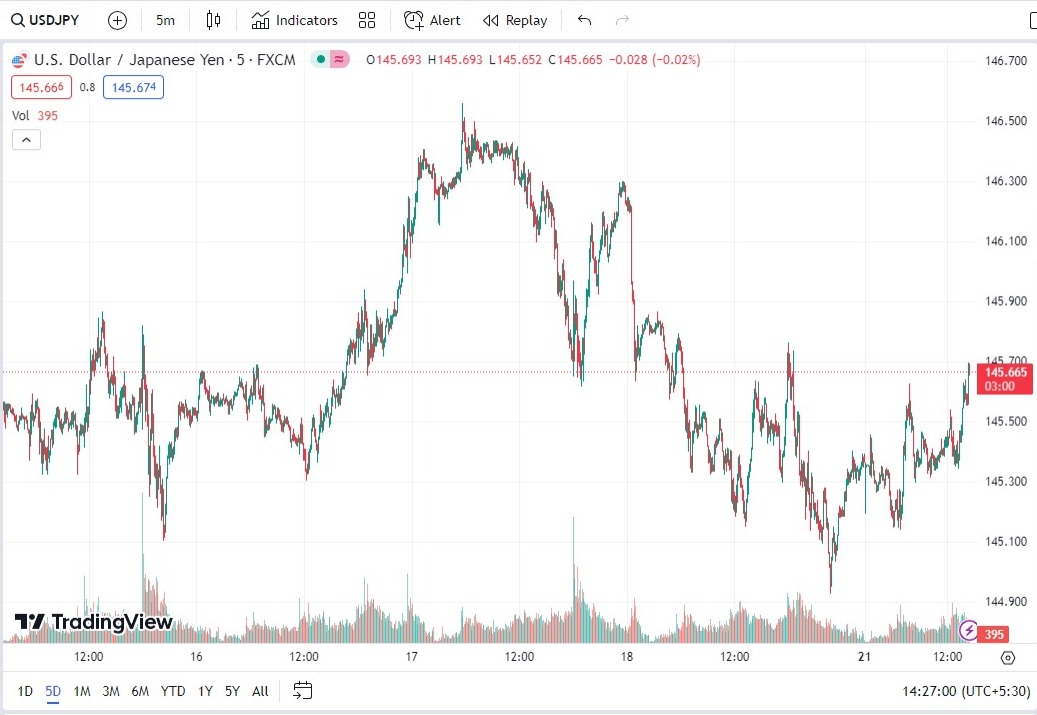Image resolution: width=1037 pixels, height=715 pixels.
Task: Open the Indicators menu
Action: click(294, 20)
